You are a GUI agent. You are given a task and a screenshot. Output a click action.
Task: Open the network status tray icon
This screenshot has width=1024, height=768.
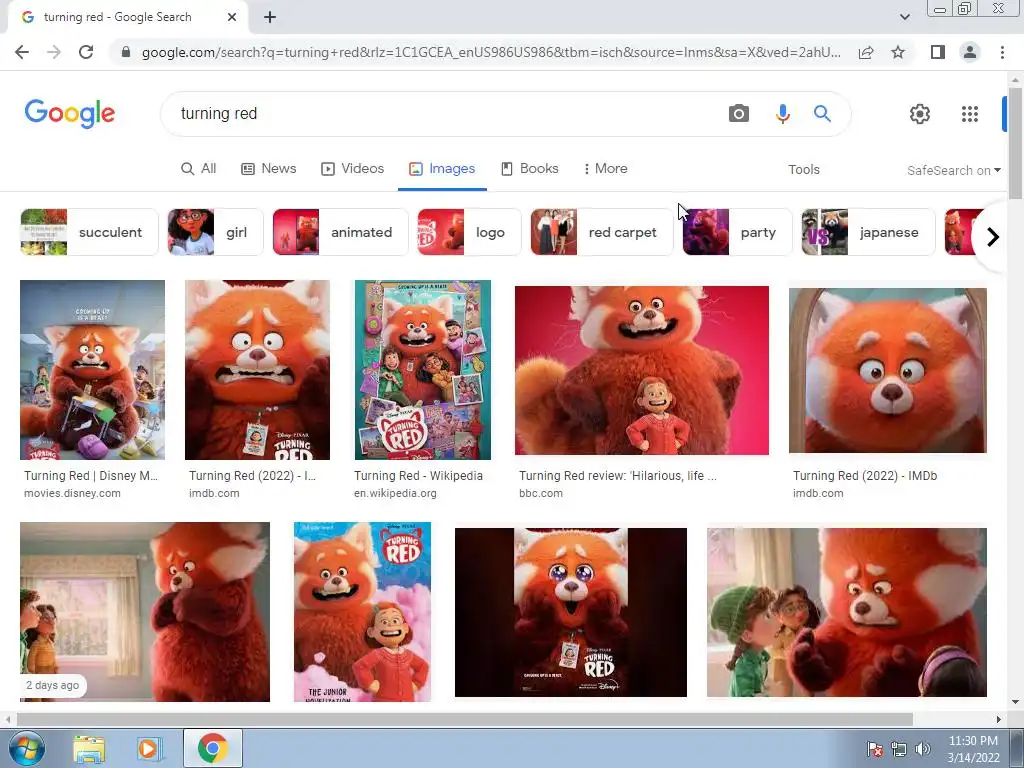[899, 749]
